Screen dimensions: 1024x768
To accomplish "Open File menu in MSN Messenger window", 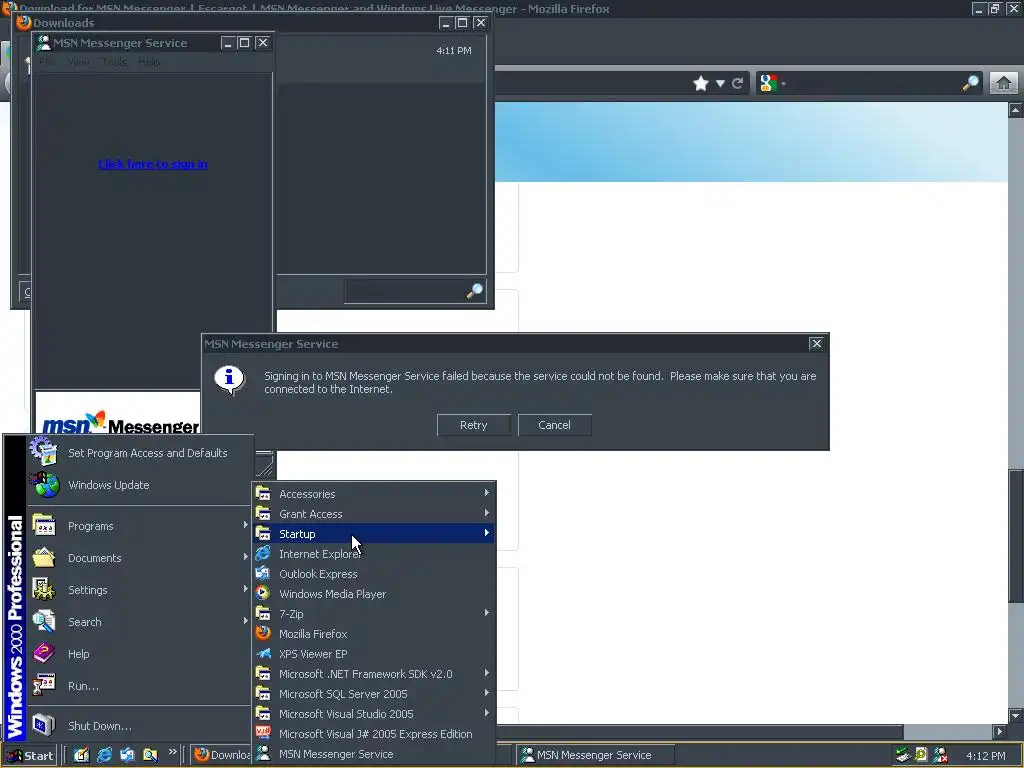I will tap(47, 62).
